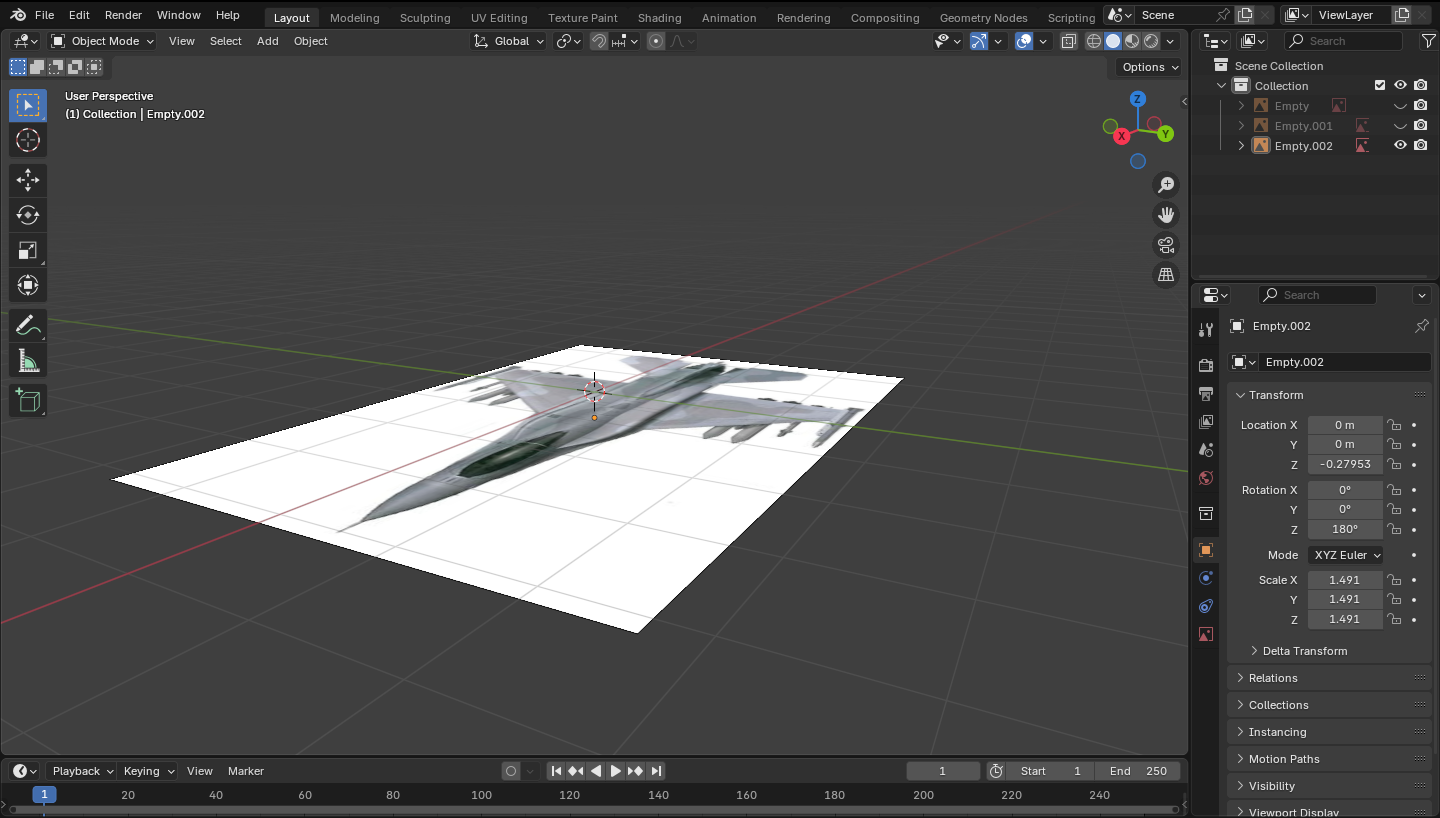The width and height of the screenshot is (1440, 818).
Task: Select the Cursor tool in the toolbar
Action: pos(28,140)
